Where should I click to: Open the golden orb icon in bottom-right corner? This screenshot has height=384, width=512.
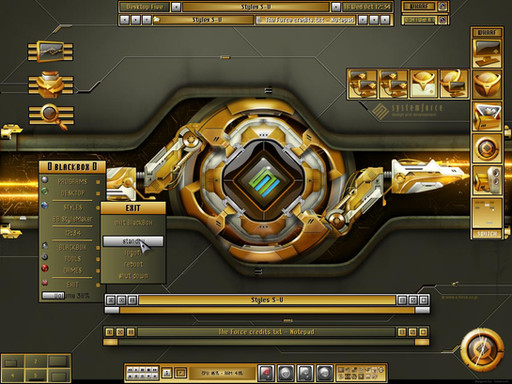pos(481,350)
